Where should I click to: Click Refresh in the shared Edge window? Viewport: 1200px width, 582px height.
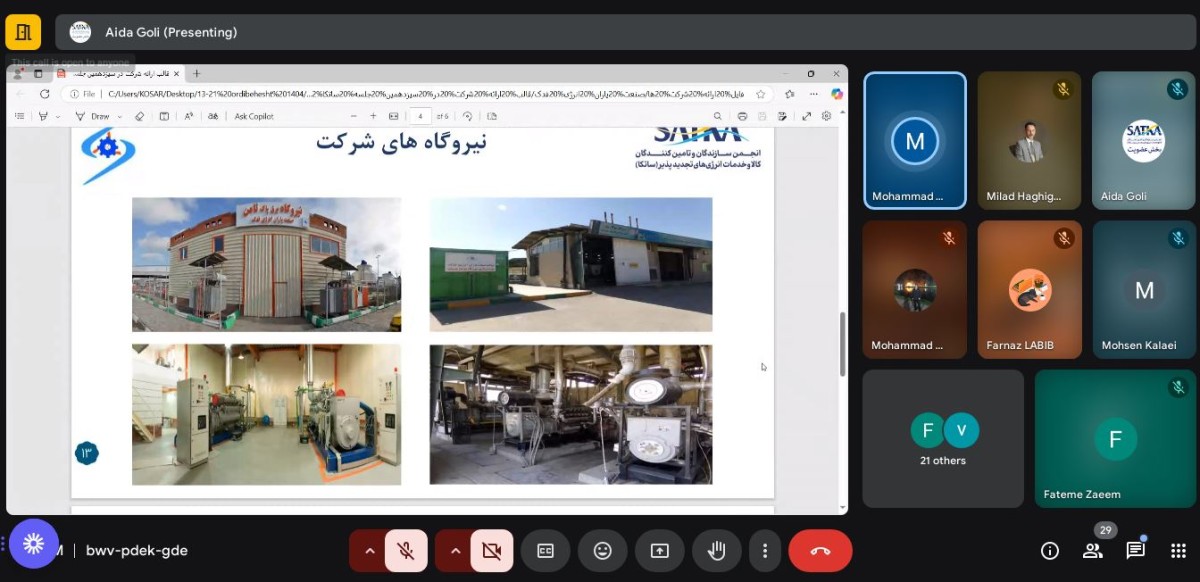click(x=45, y=94)
